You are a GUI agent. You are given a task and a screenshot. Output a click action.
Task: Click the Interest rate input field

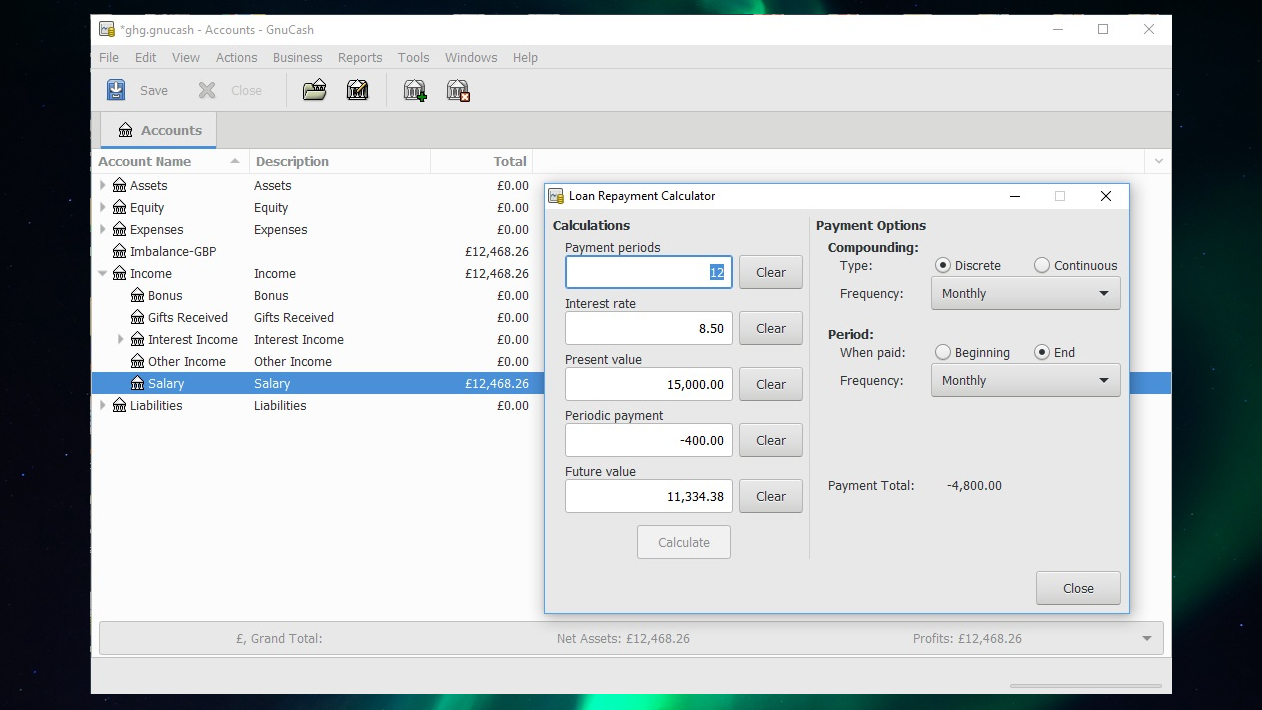(x=649, y=328)
